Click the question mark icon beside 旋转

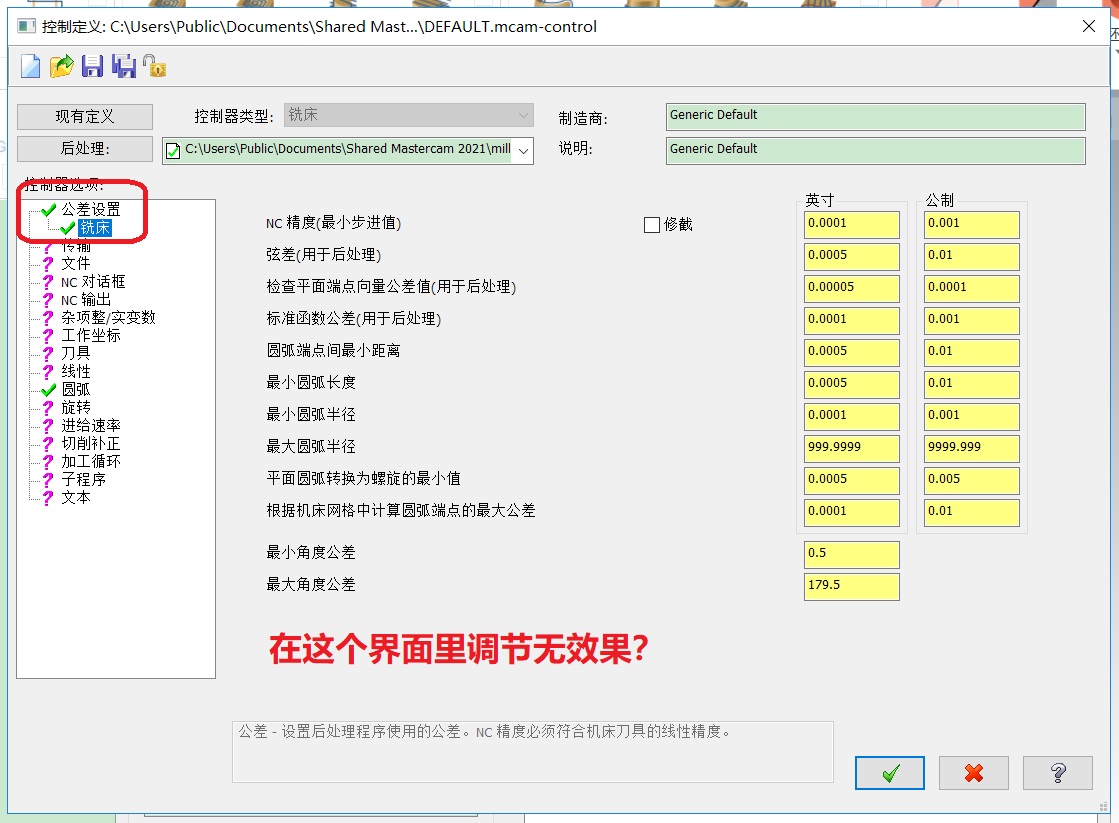(x=48, y=408)
